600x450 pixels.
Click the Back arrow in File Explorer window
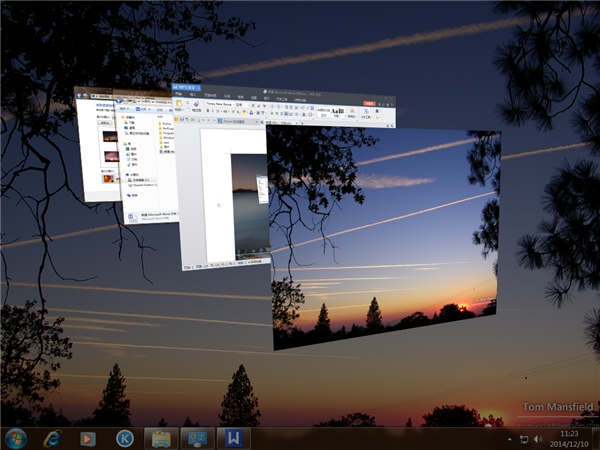click(119, 101)
